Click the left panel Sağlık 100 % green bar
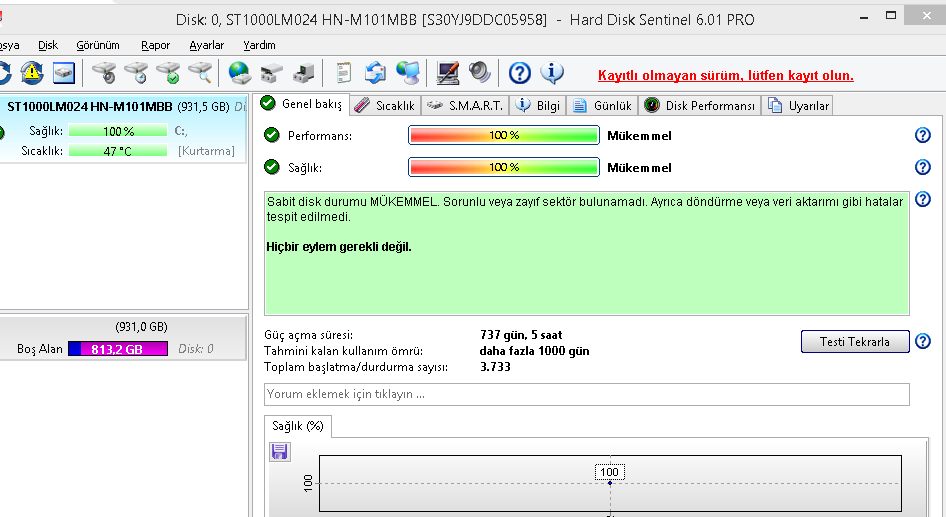Image resolution: width=946 pixels, height=517 pixels. [118, 131]
